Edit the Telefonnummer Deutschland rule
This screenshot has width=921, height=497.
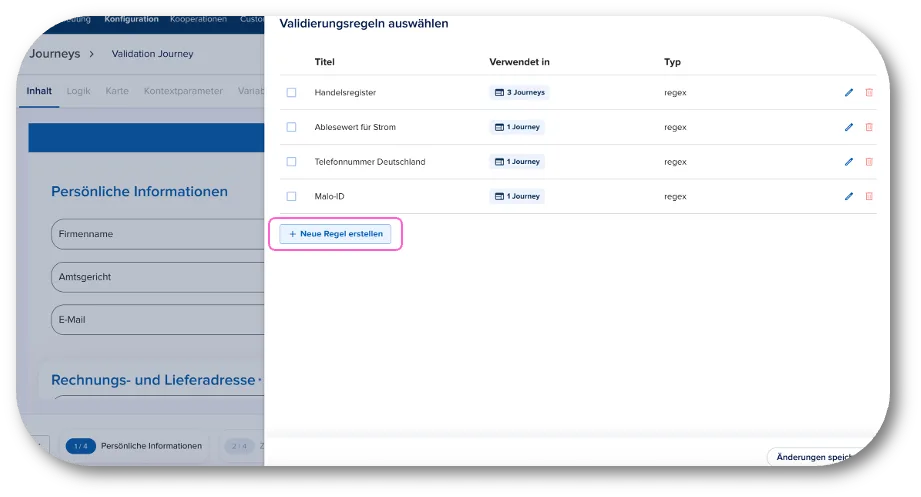(x=849, y=162)
